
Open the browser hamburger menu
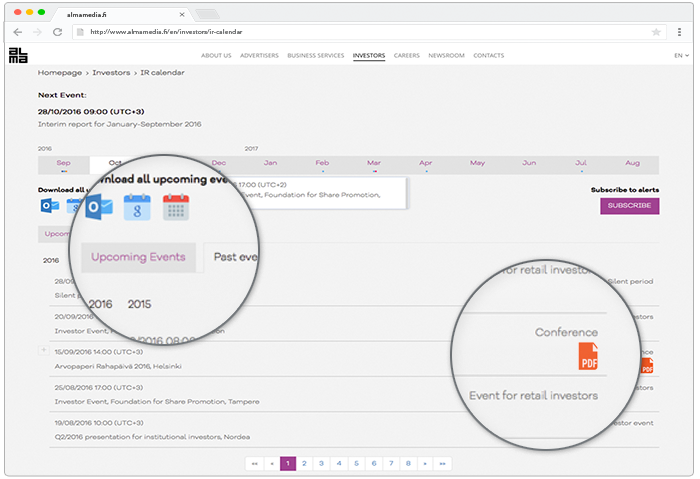676,32
